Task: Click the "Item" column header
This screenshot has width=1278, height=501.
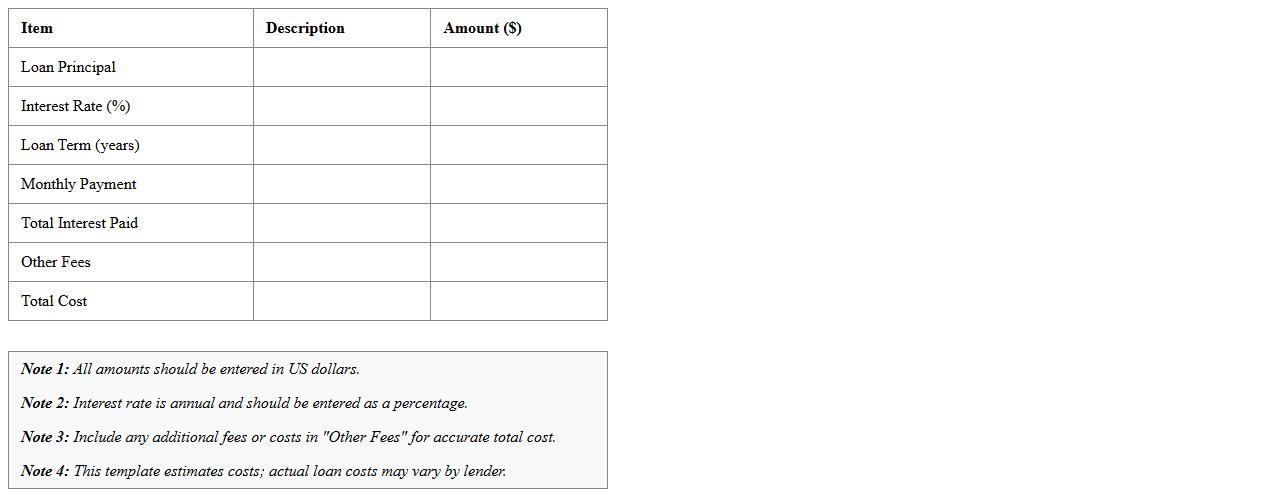Action: pos(37,28)
